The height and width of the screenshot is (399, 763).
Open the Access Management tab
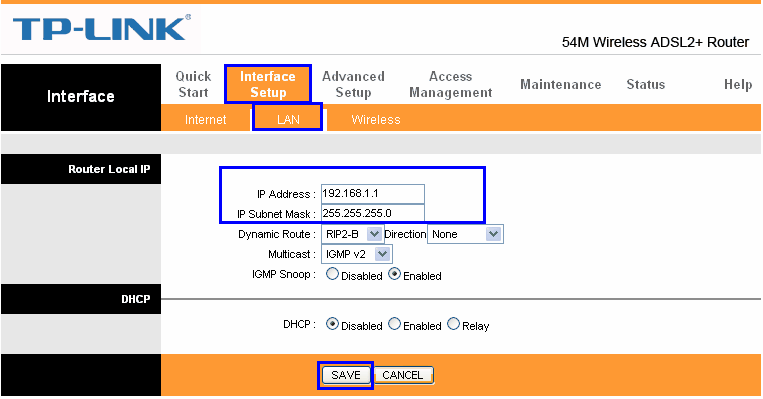(451, 84)
